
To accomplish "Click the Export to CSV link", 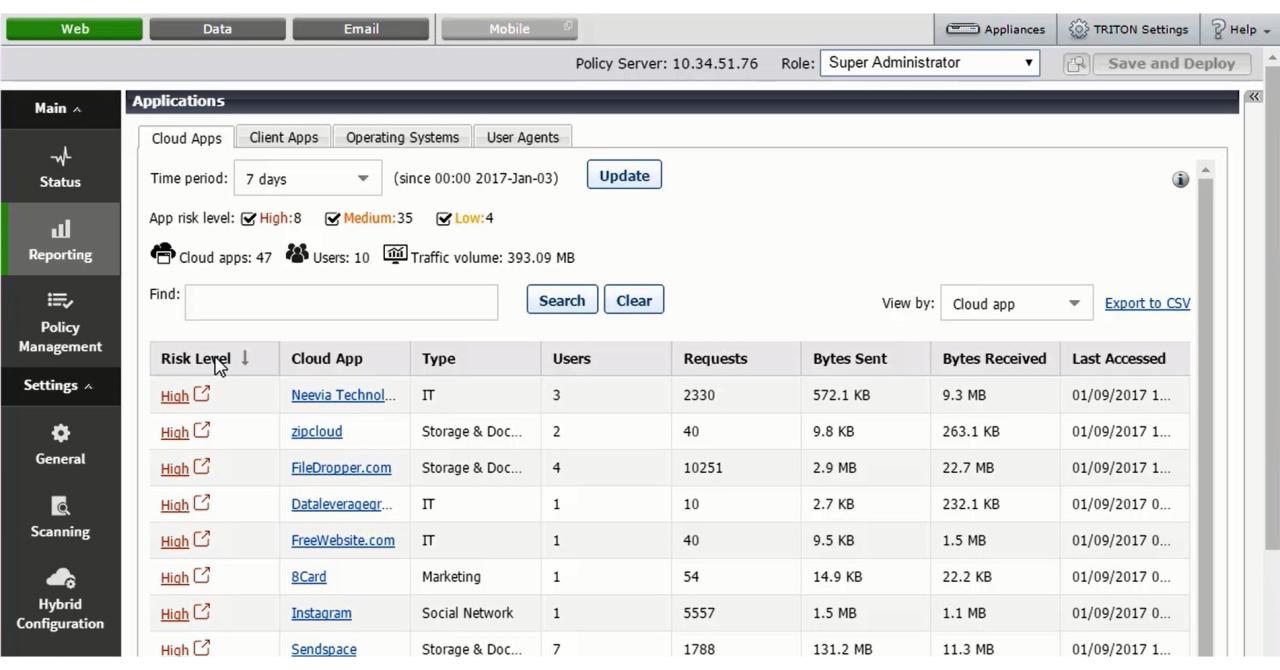I will tap(1147, 303).
